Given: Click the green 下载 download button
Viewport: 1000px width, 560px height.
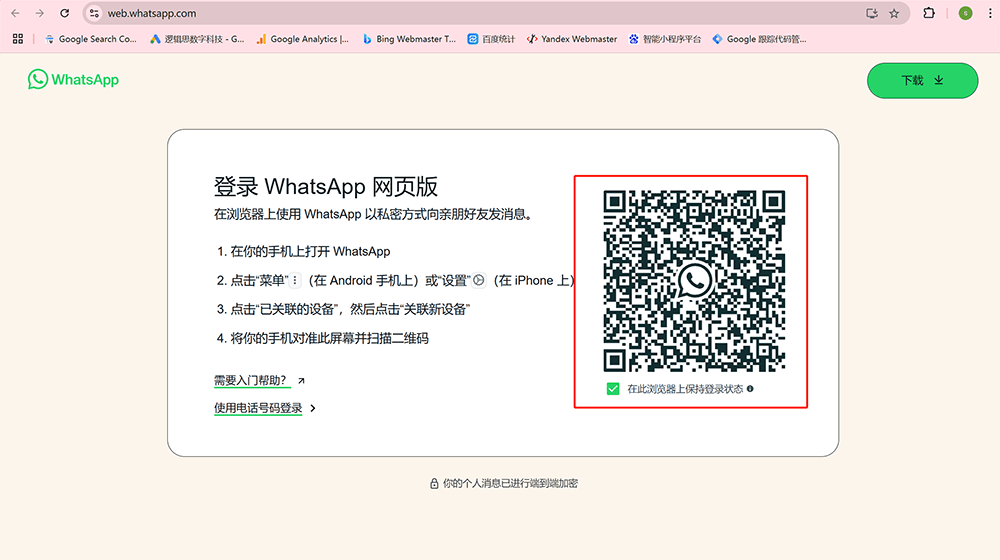Looking at the screenshot, I should pos(922,80).
